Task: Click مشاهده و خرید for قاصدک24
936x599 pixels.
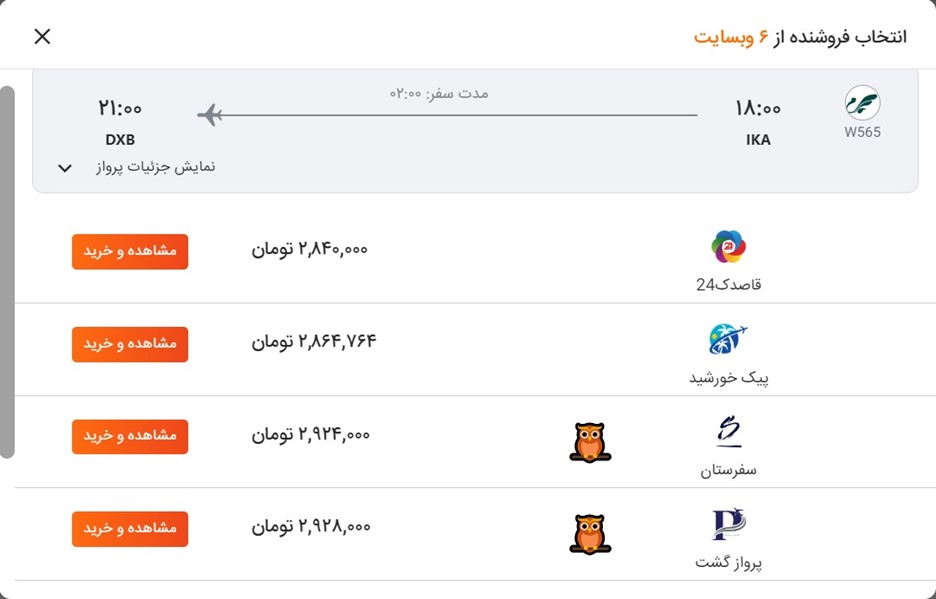Action: click(129, 252)
